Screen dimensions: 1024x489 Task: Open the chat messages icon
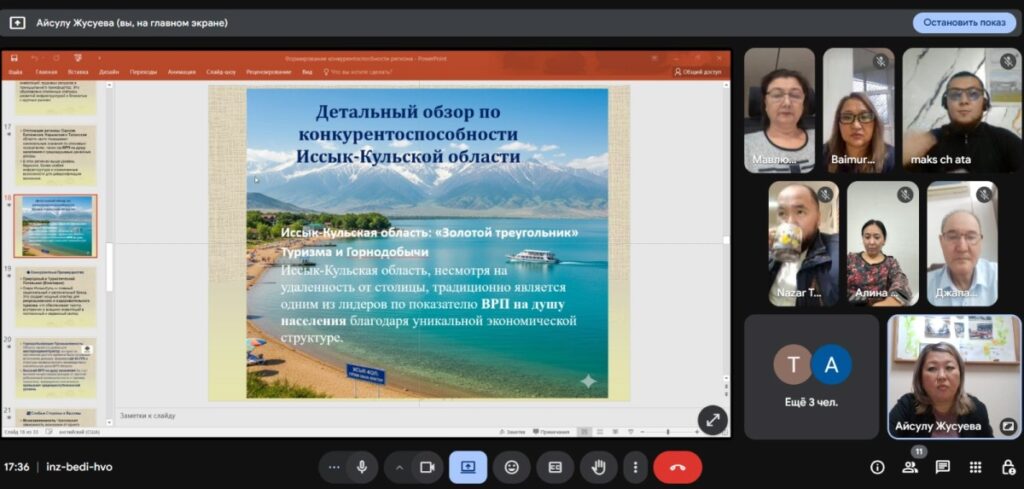pyautogui.click(x=942, y=467)
